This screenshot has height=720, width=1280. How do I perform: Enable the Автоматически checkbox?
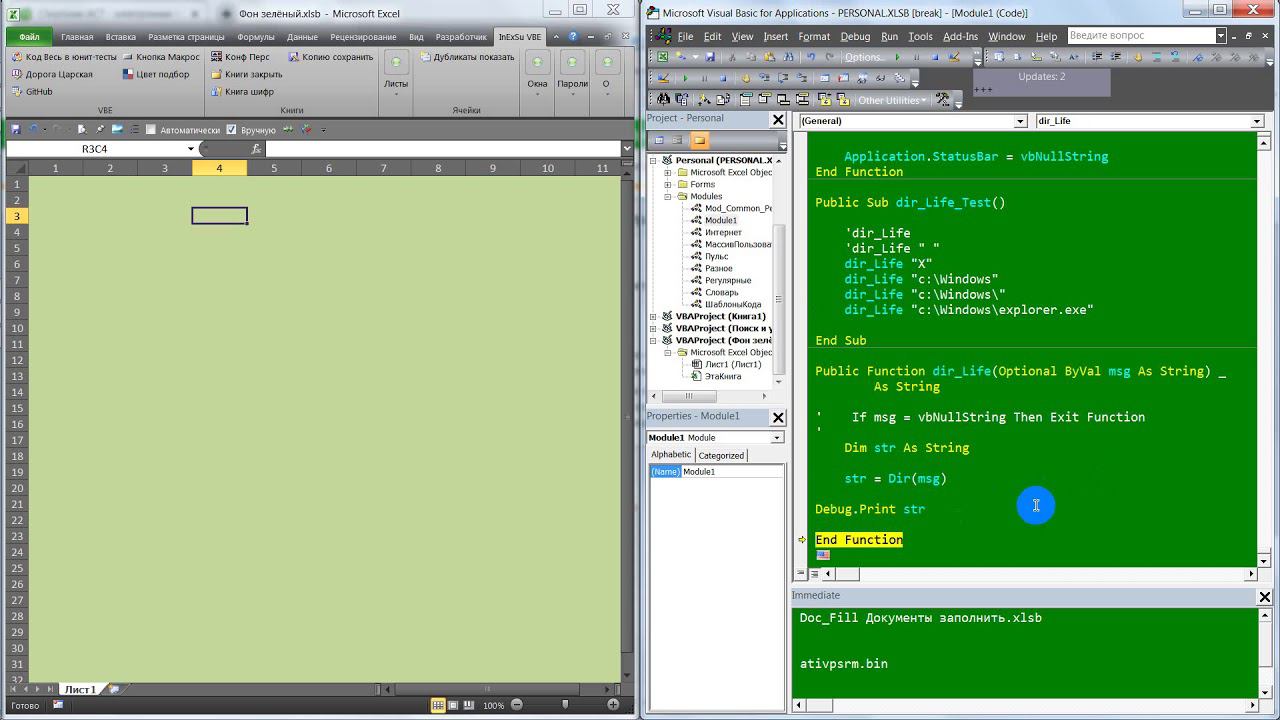pyautogui.click(x=151, y=130)
